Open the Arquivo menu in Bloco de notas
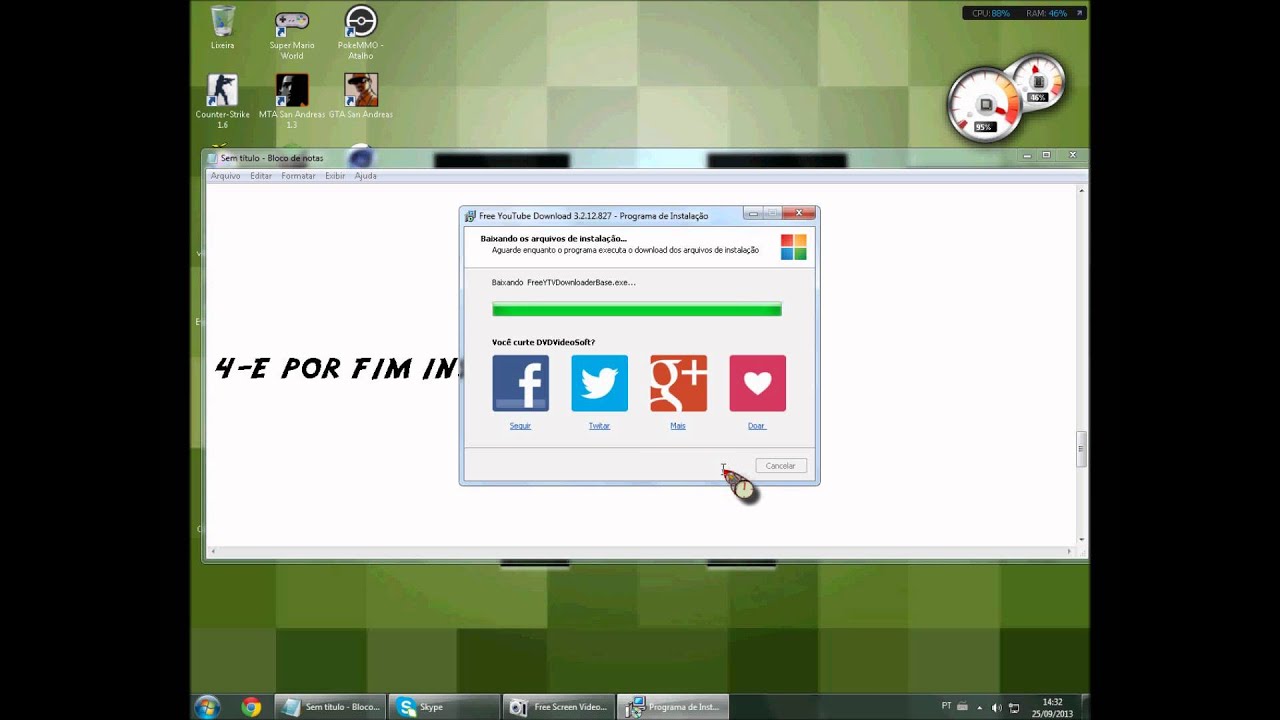The image size is (1280, 720). (x=225, y=176)
